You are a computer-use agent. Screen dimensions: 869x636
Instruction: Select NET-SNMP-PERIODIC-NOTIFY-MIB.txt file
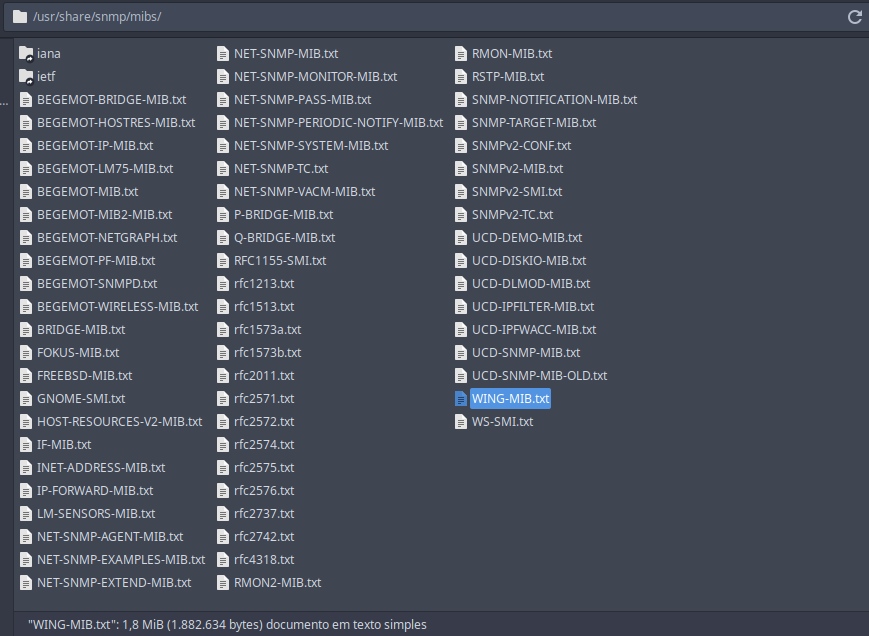pos(338,123)
